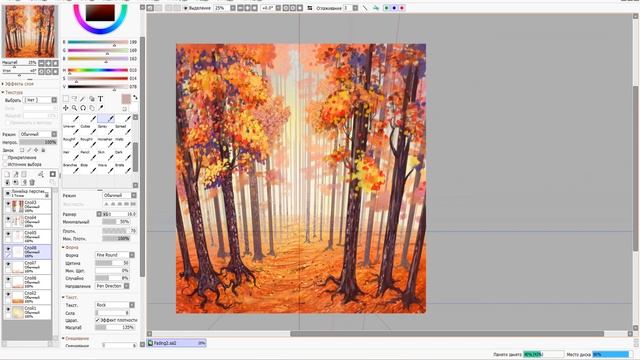Screen dimensions: 640x360
Task: Click the flip canvas horizontally icon in top toolbar
Action: (x=310, y=8)
